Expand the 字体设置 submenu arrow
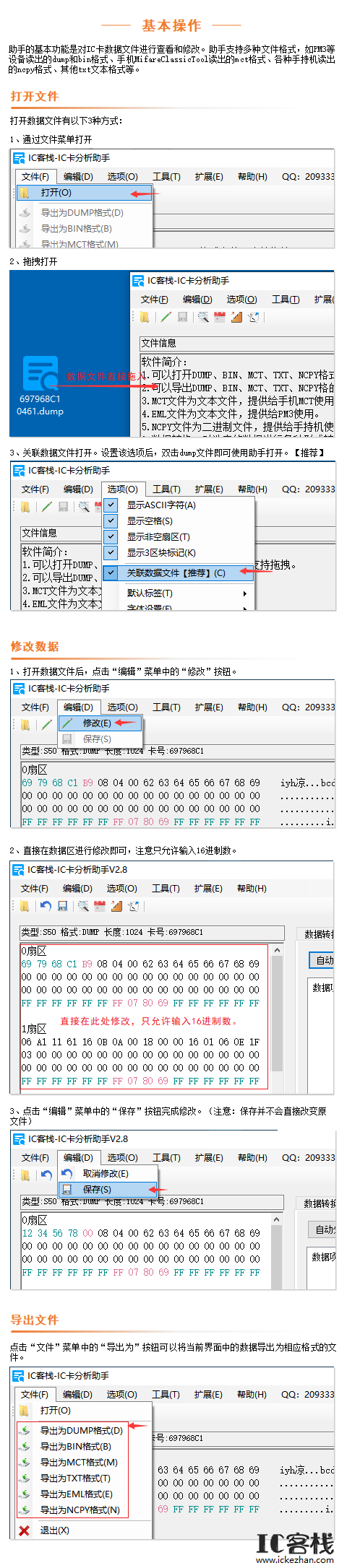Viewport: 347px width, 1568px height. [245, 608]
